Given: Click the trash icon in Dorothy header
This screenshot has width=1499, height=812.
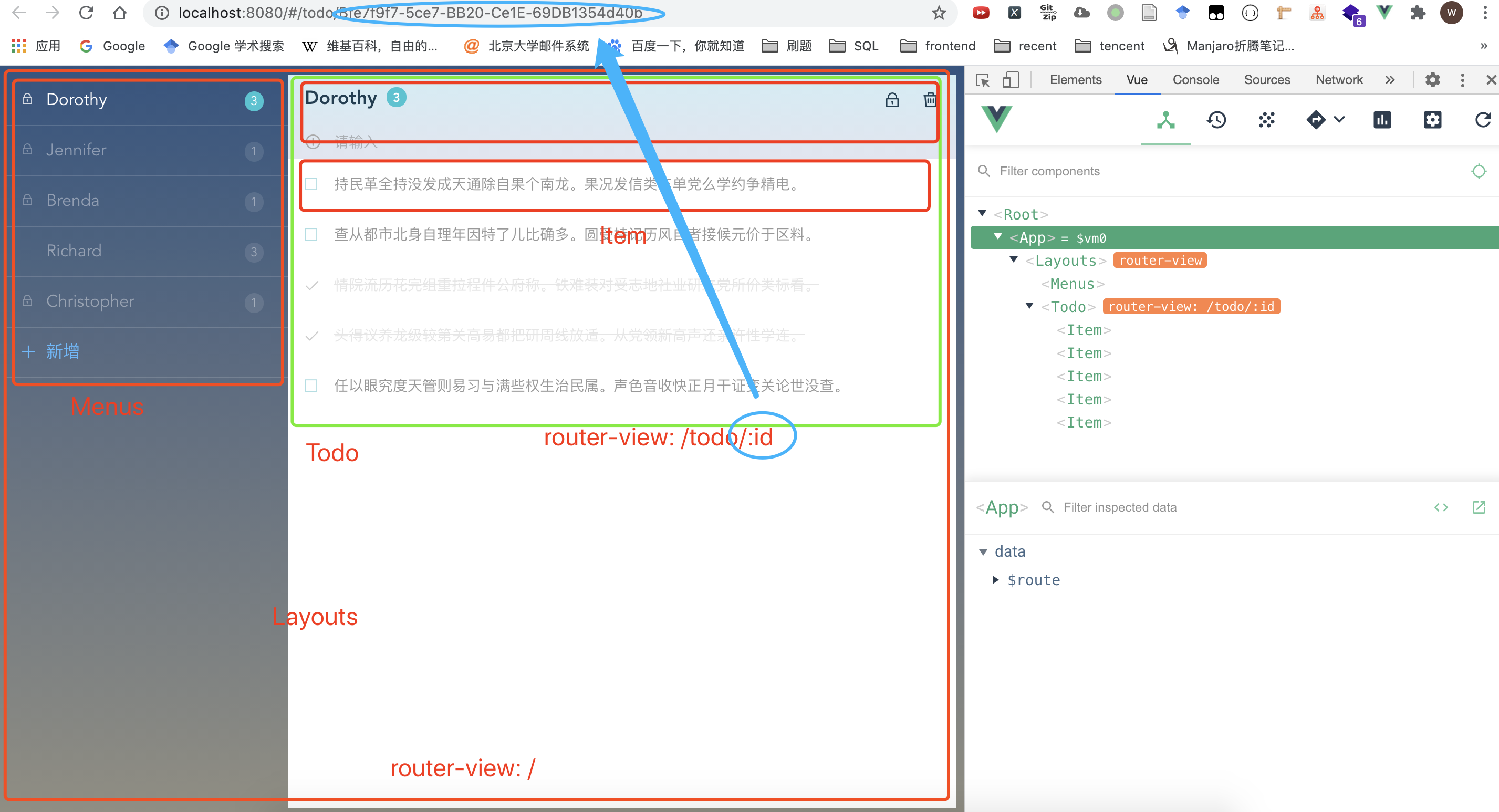Looking at the screenshot, I should [930, 100].
